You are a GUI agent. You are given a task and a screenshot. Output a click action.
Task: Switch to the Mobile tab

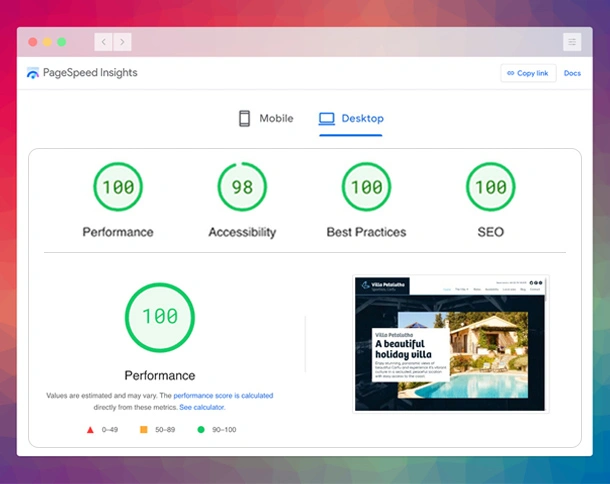click(x=266, y=119)
